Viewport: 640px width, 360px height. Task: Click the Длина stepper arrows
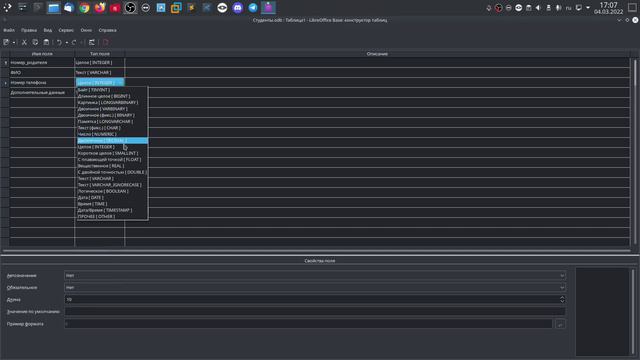[x=562, y=300]
